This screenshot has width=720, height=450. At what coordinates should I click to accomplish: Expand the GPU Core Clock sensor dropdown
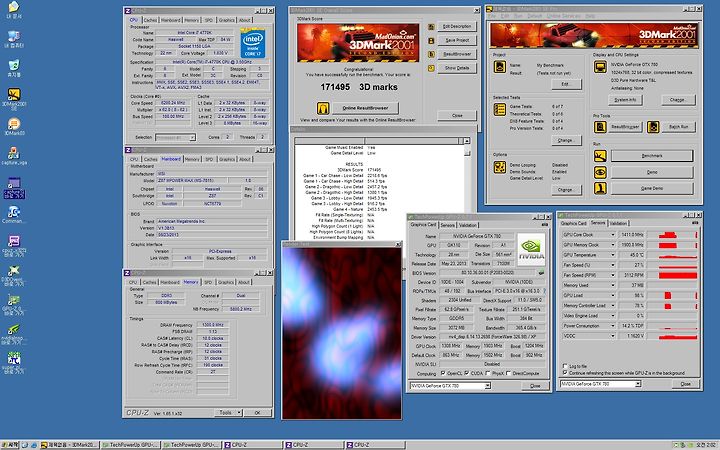coord(613,235)
